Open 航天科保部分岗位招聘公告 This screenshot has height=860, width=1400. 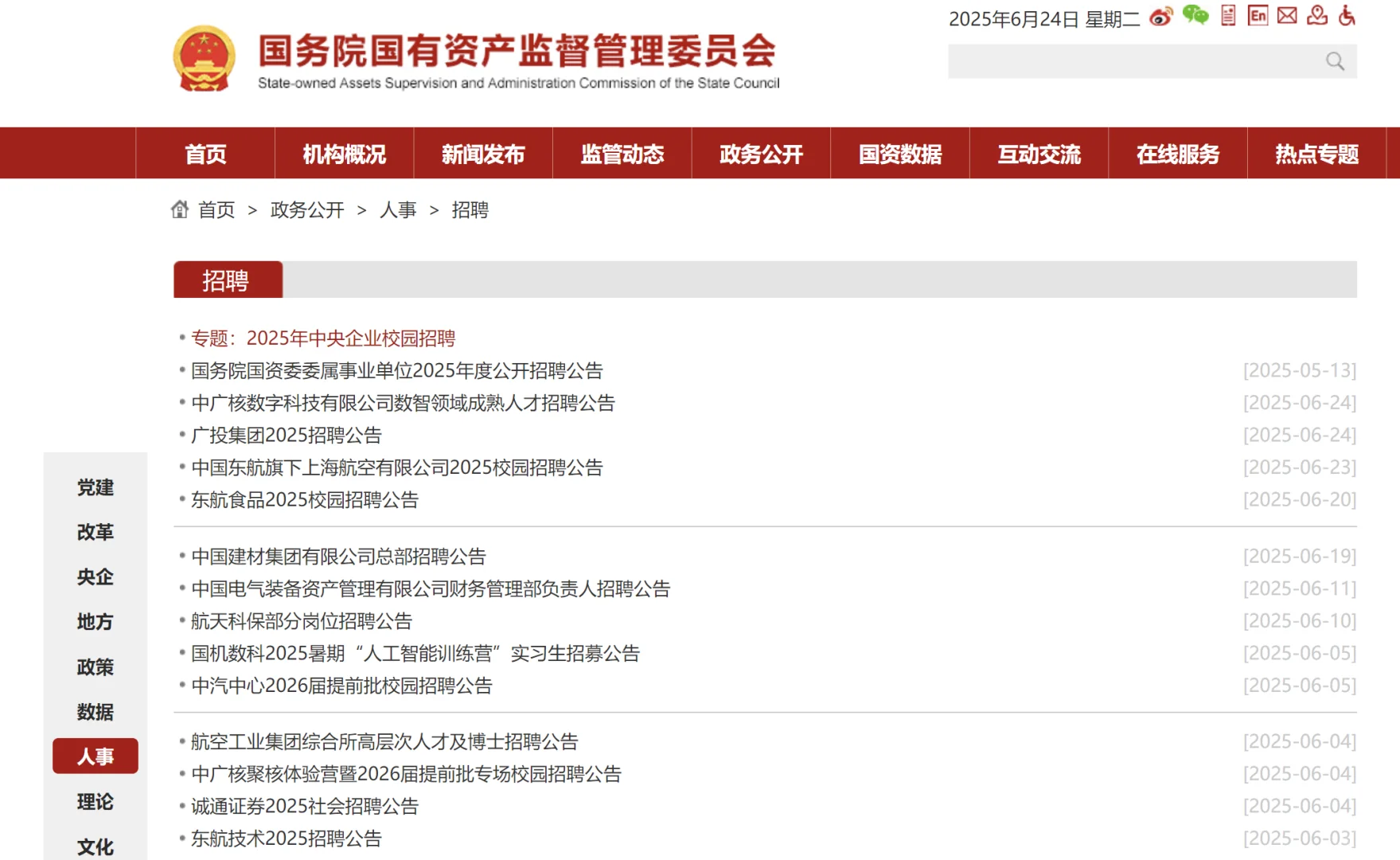[x=301, y=621]
